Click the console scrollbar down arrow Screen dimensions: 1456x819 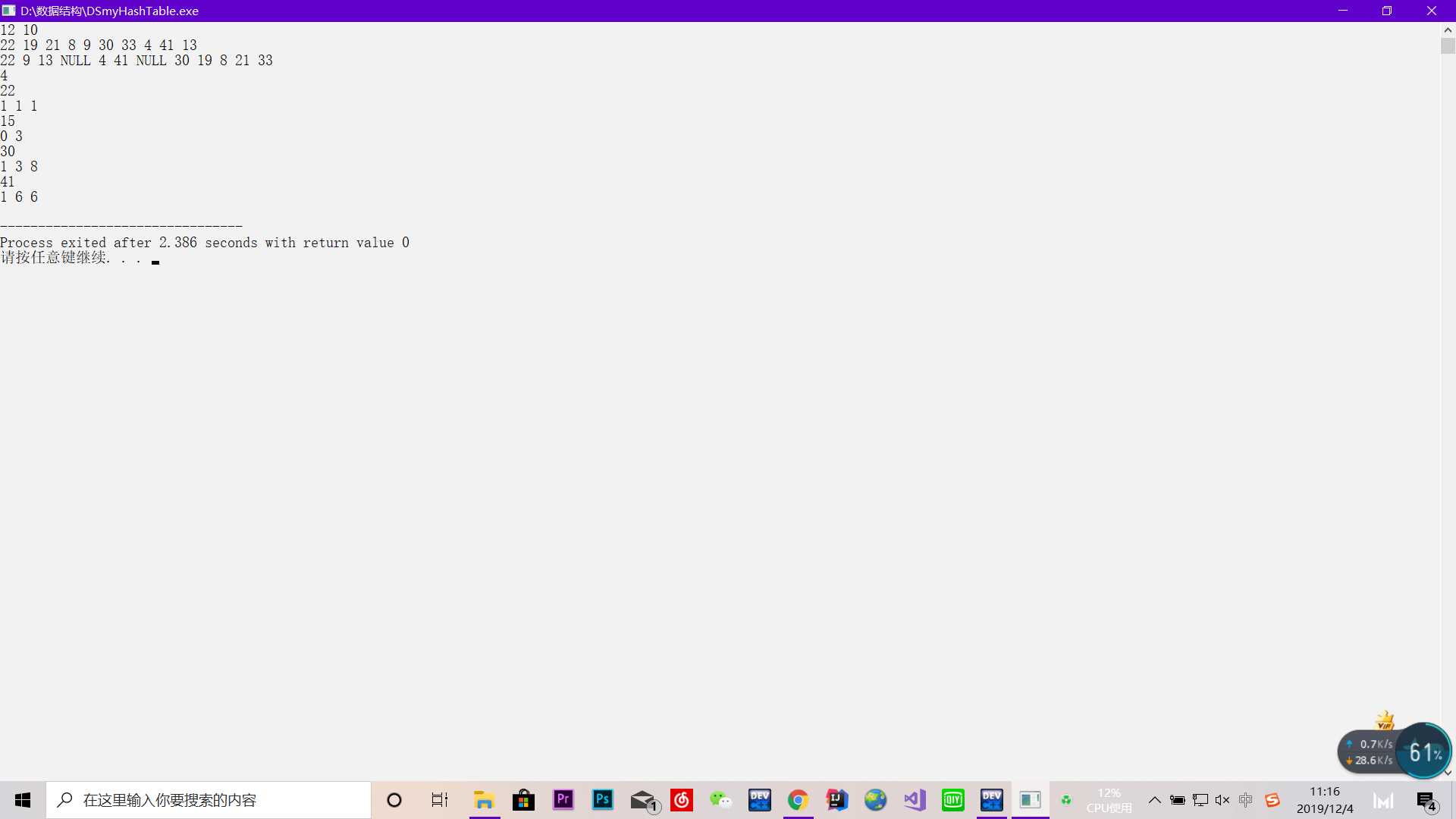(x=1448, y=773)
